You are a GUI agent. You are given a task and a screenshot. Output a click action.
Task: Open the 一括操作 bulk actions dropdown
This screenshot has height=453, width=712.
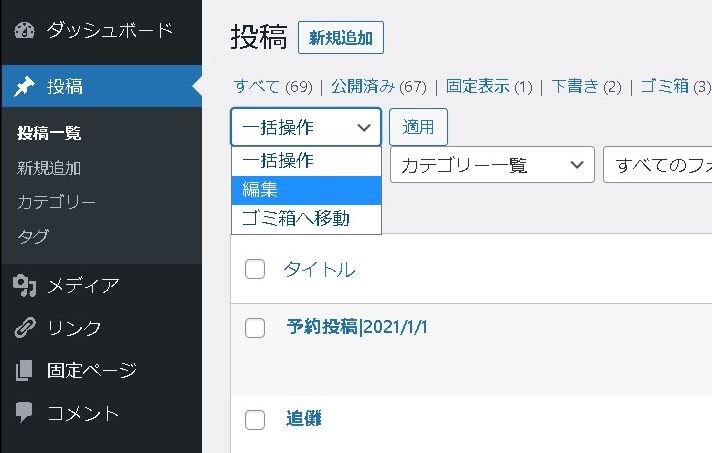pos(306,127)
